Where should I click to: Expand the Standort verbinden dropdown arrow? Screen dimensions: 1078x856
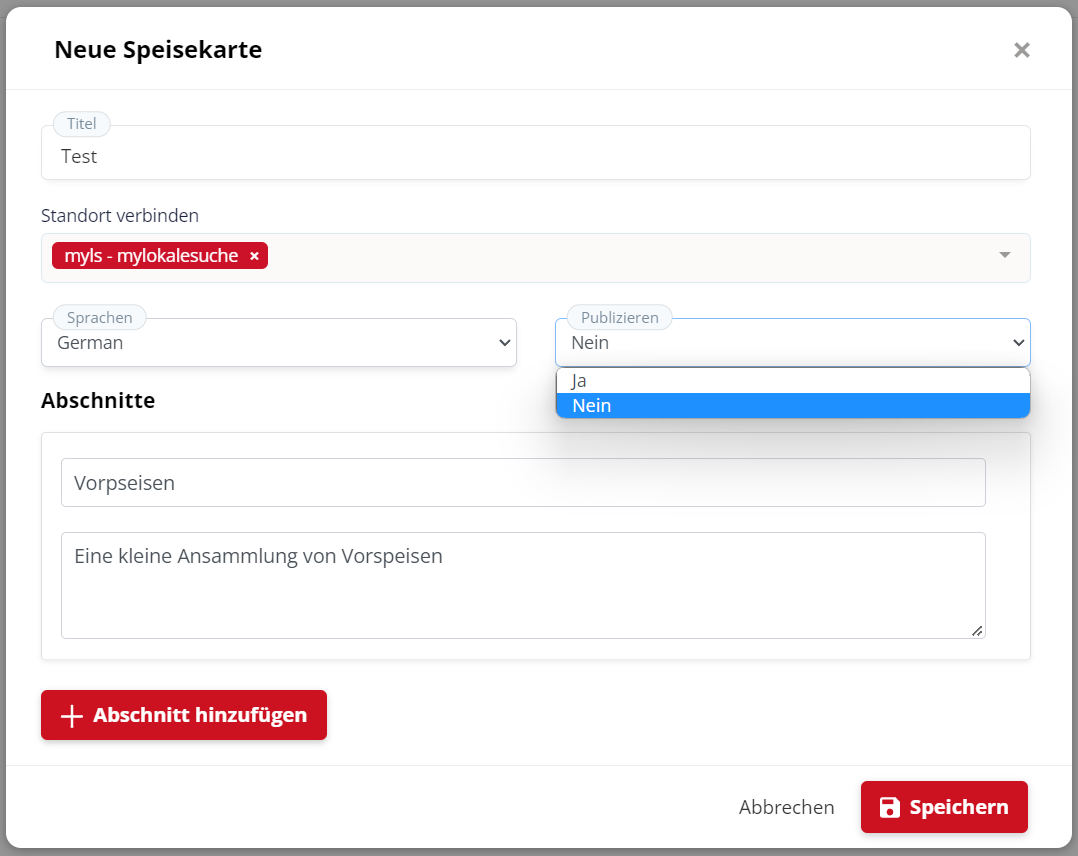(1005, 255)
